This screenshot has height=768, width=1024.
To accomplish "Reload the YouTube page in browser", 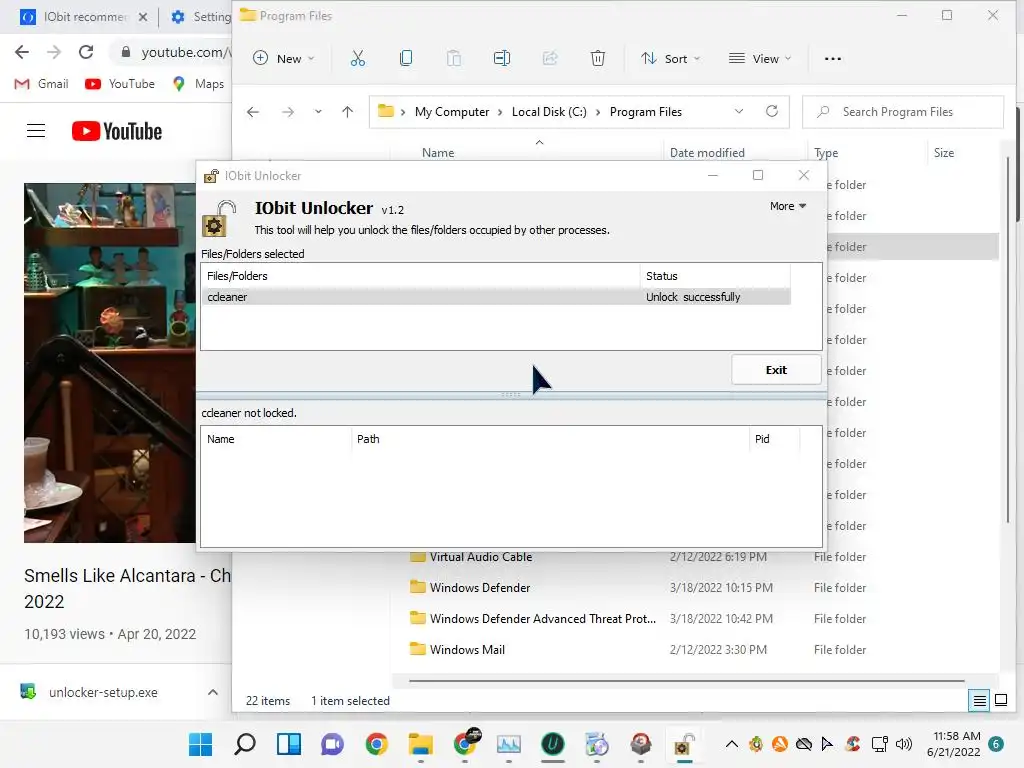I will [86, 52].
